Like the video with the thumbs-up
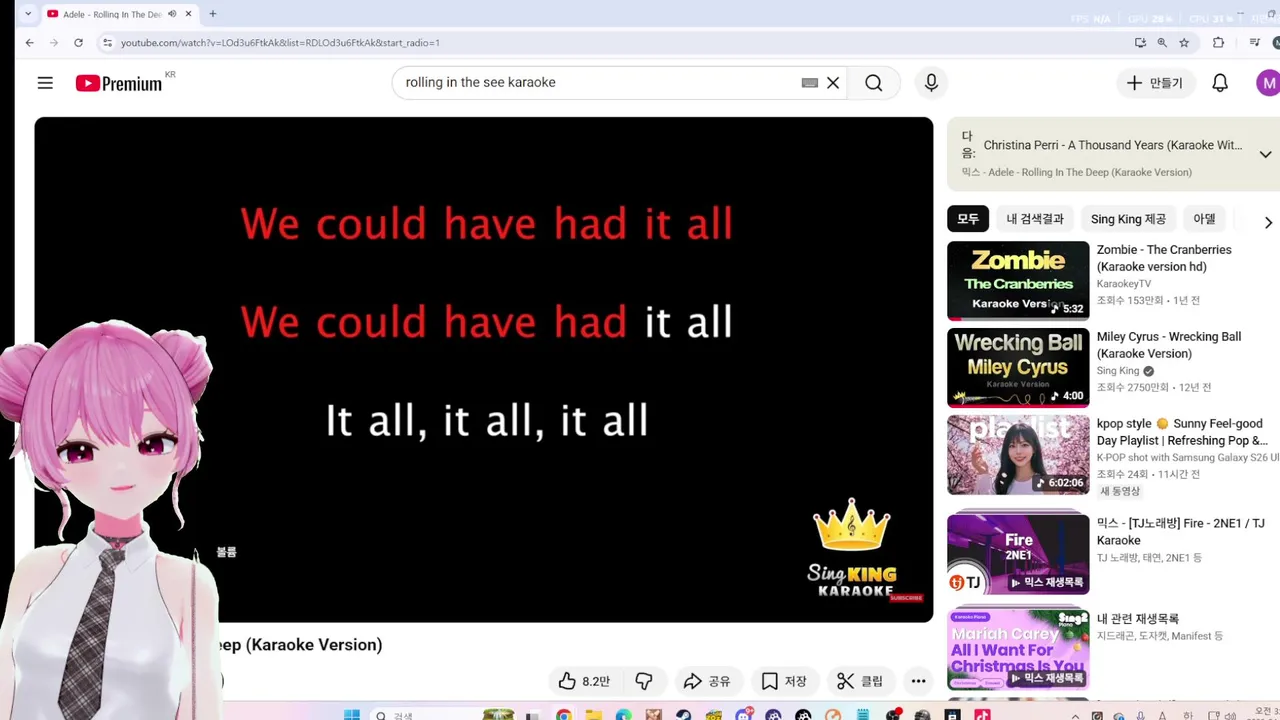 [585, 681]
